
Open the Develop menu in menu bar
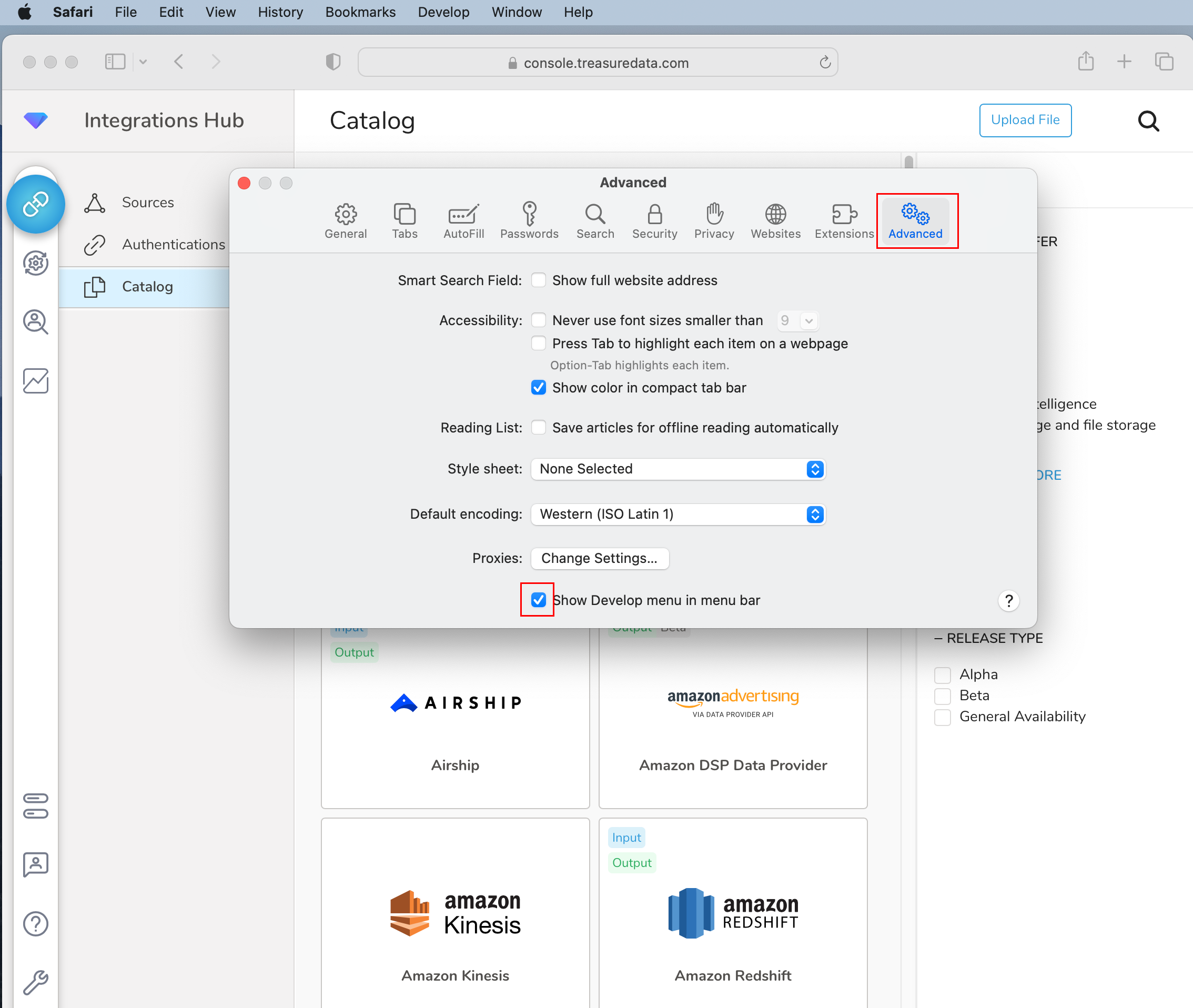(443, 12)
